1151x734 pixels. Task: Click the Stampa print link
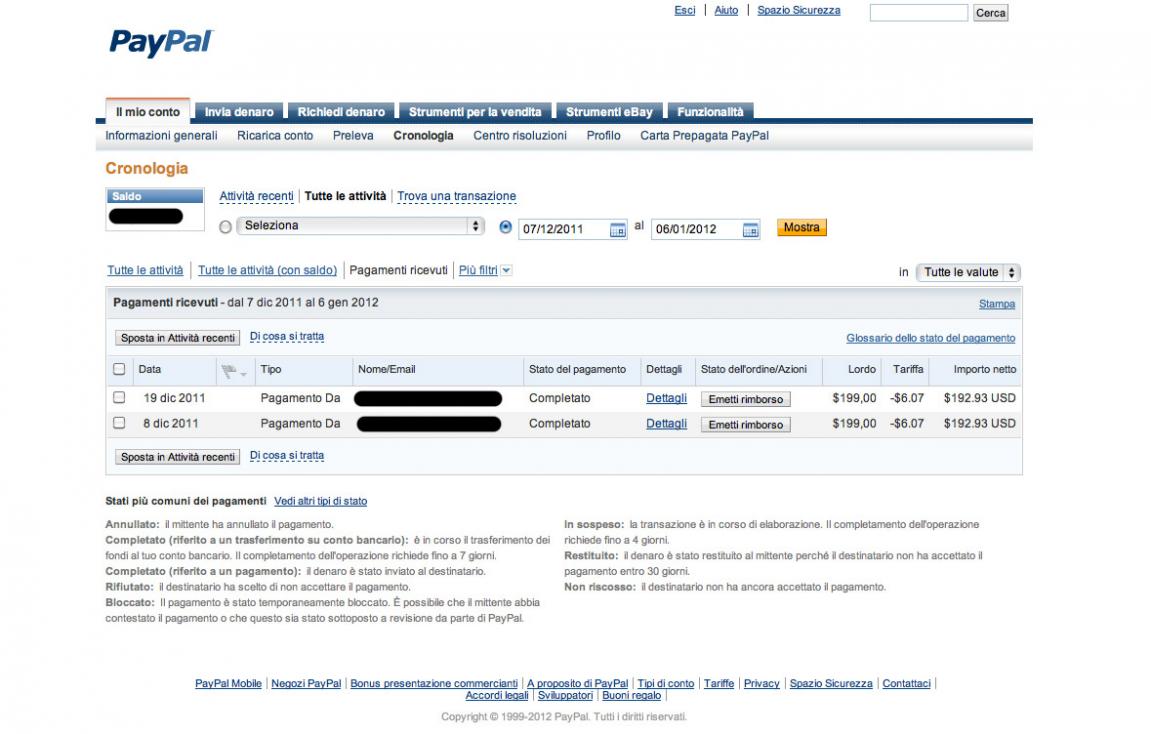(x=997, y=304)
